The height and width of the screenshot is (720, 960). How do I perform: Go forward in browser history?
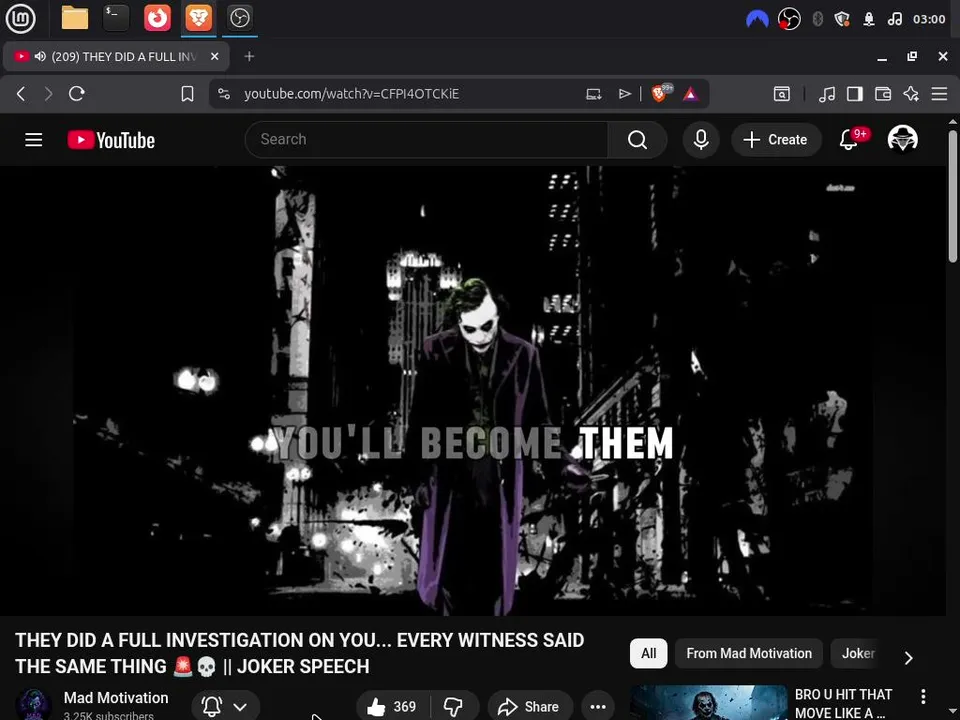[x=48, y=94]
